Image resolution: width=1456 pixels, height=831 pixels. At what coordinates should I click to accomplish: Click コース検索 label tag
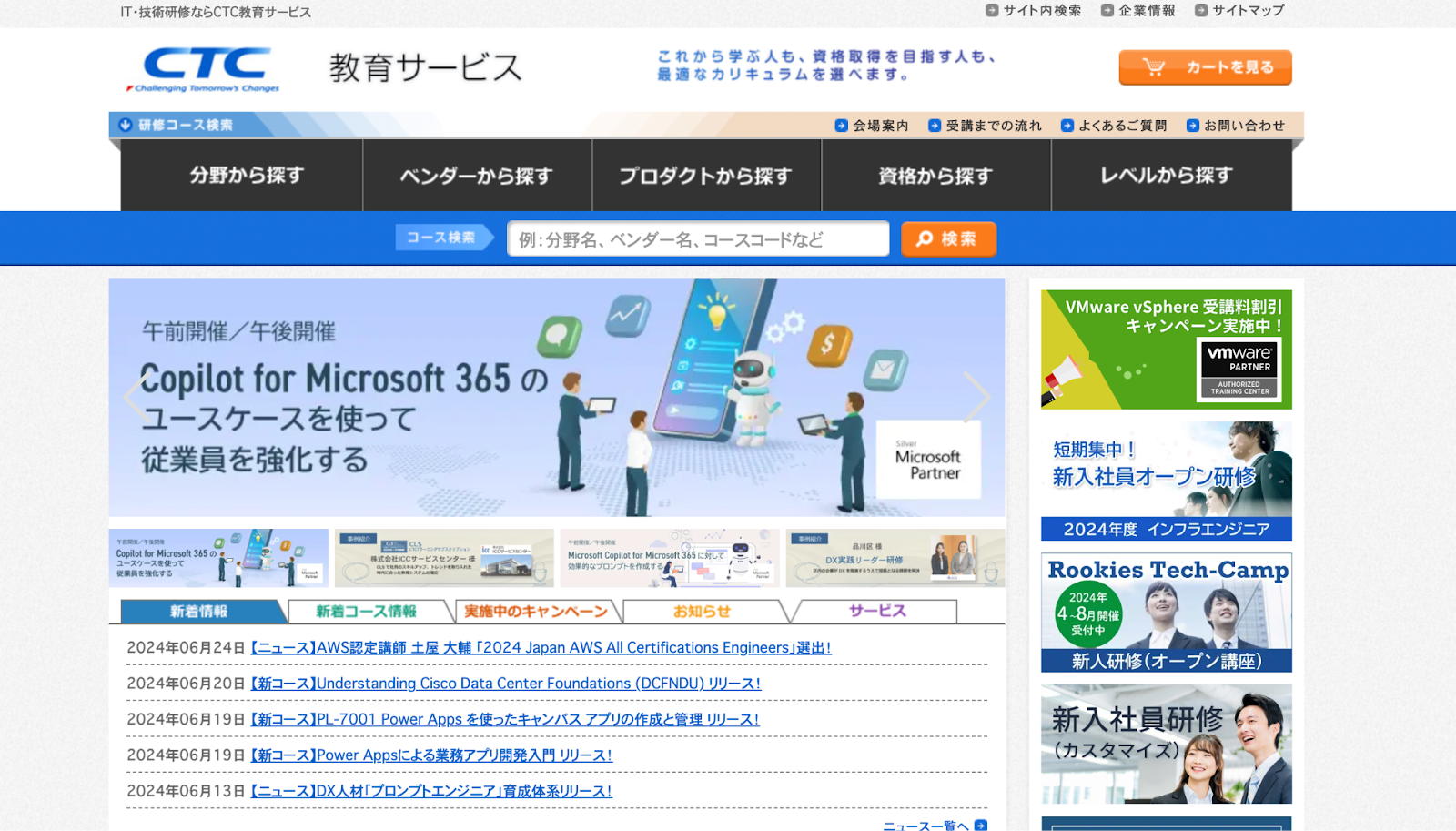(x=444, y=238)
